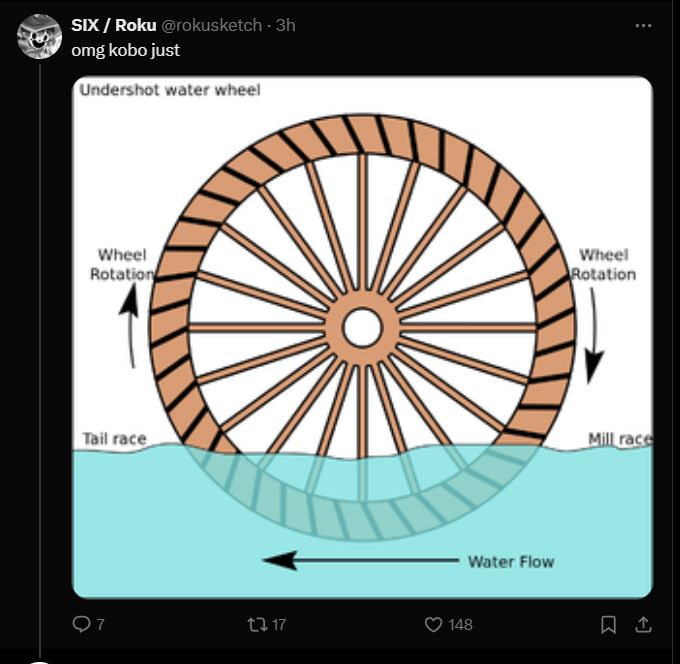Click the like count 148
Screen dimensions: 680x664
(461, 625)
